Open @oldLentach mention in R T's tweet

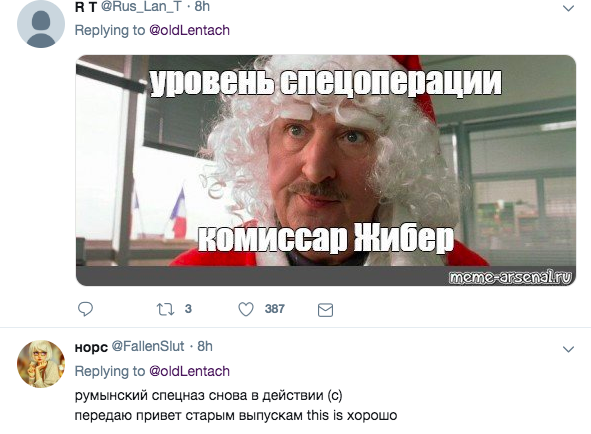[190, 30]
